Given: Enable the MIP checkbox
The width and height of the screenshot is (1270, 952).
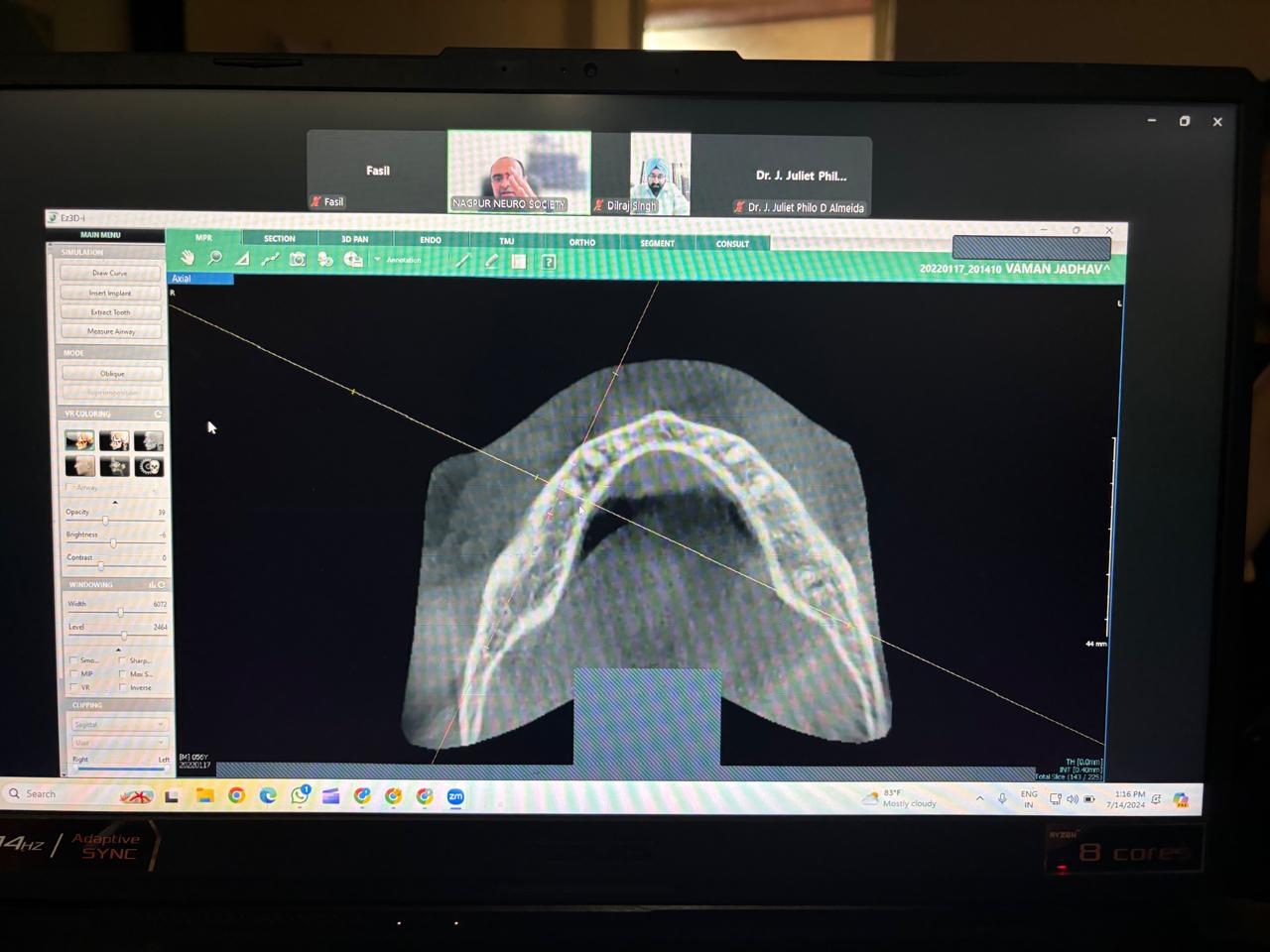Looking at the screenshot, I should 73,673.
